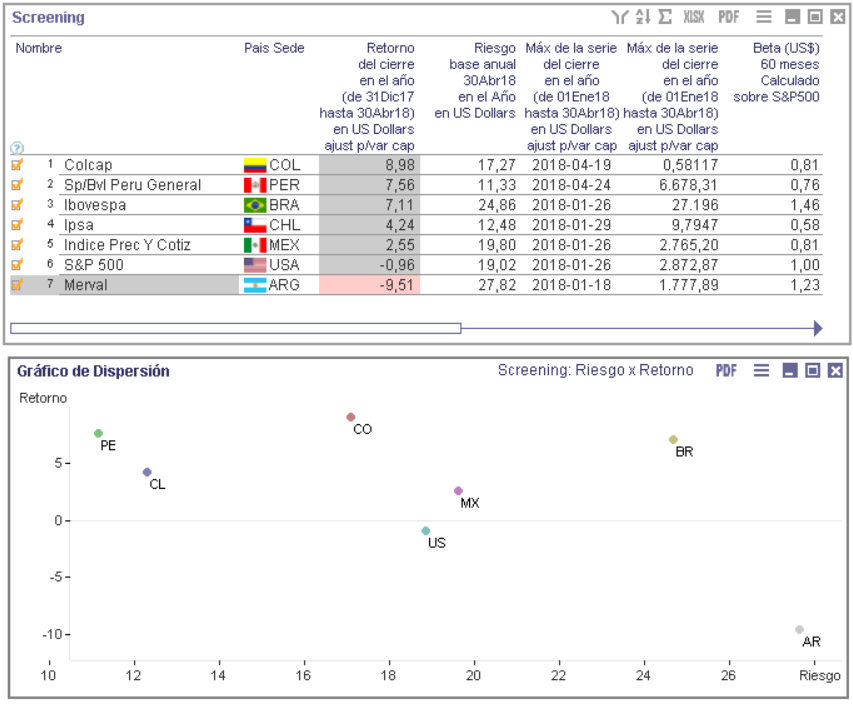Click the Argentina flag in the Merval row
The image size is (853, 704).
255,285
